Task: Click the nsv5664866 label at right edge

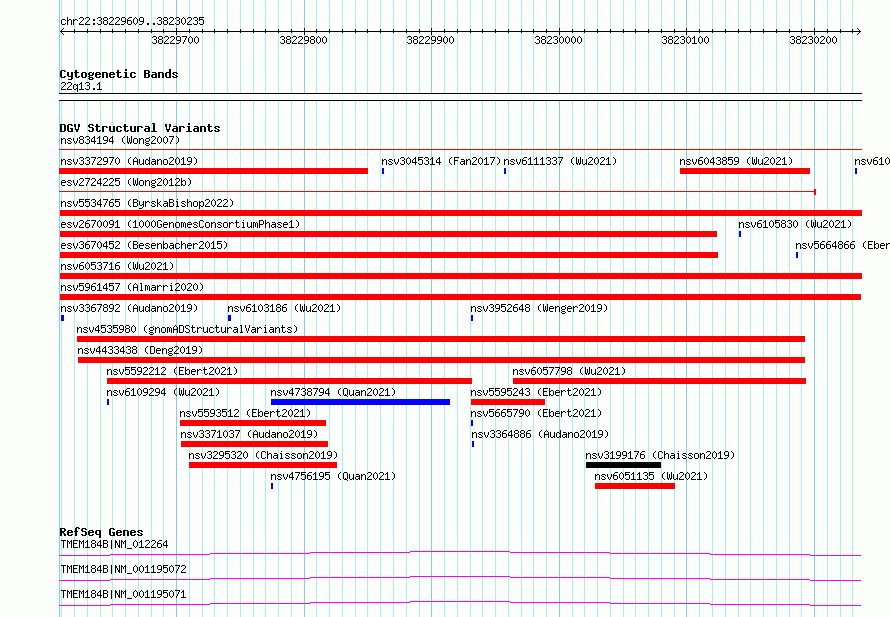Action: coord(842,245)
